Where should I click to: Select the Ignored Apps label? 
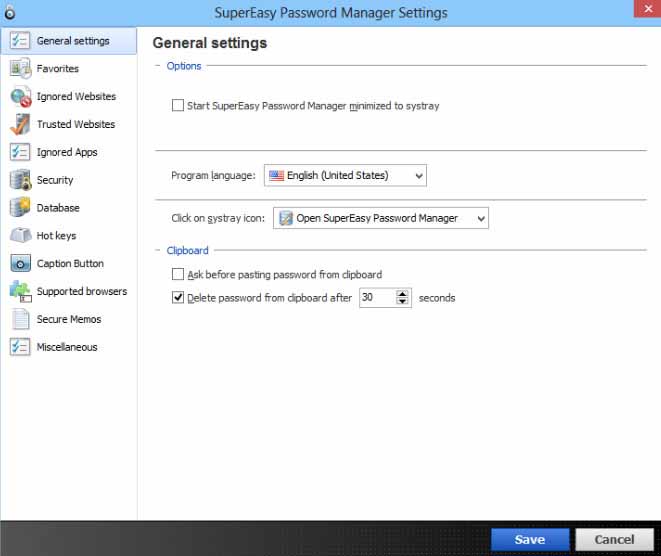[x=67, y=152]
